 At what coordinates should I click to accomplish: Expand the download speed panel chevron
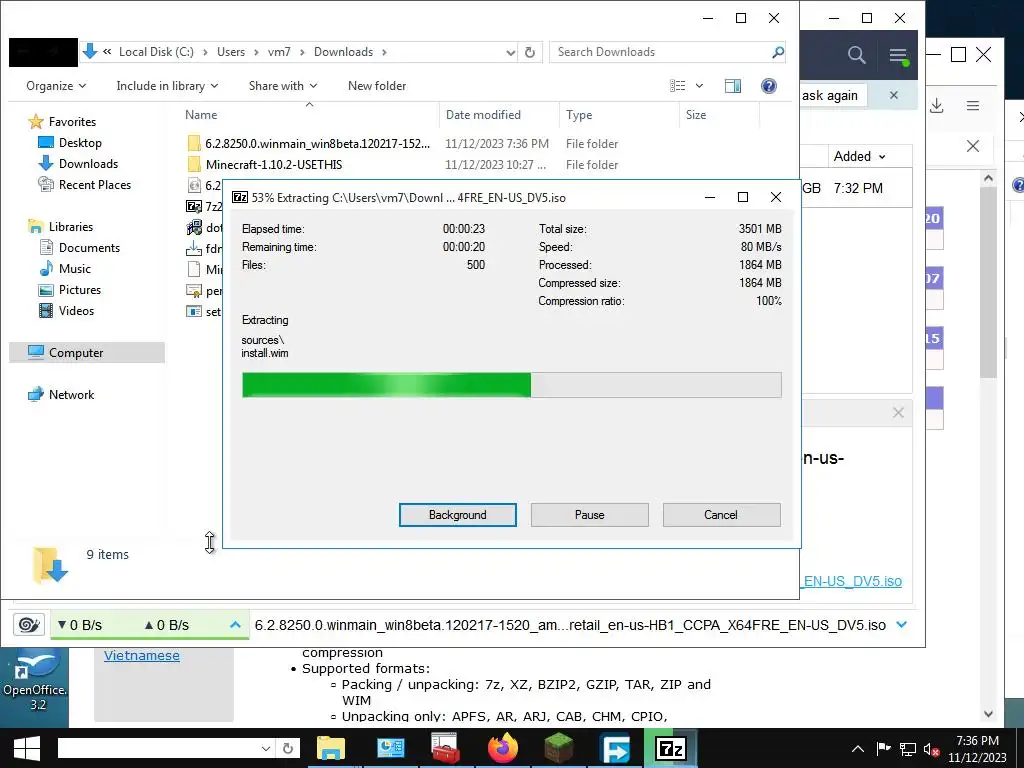tap(235, 625)
